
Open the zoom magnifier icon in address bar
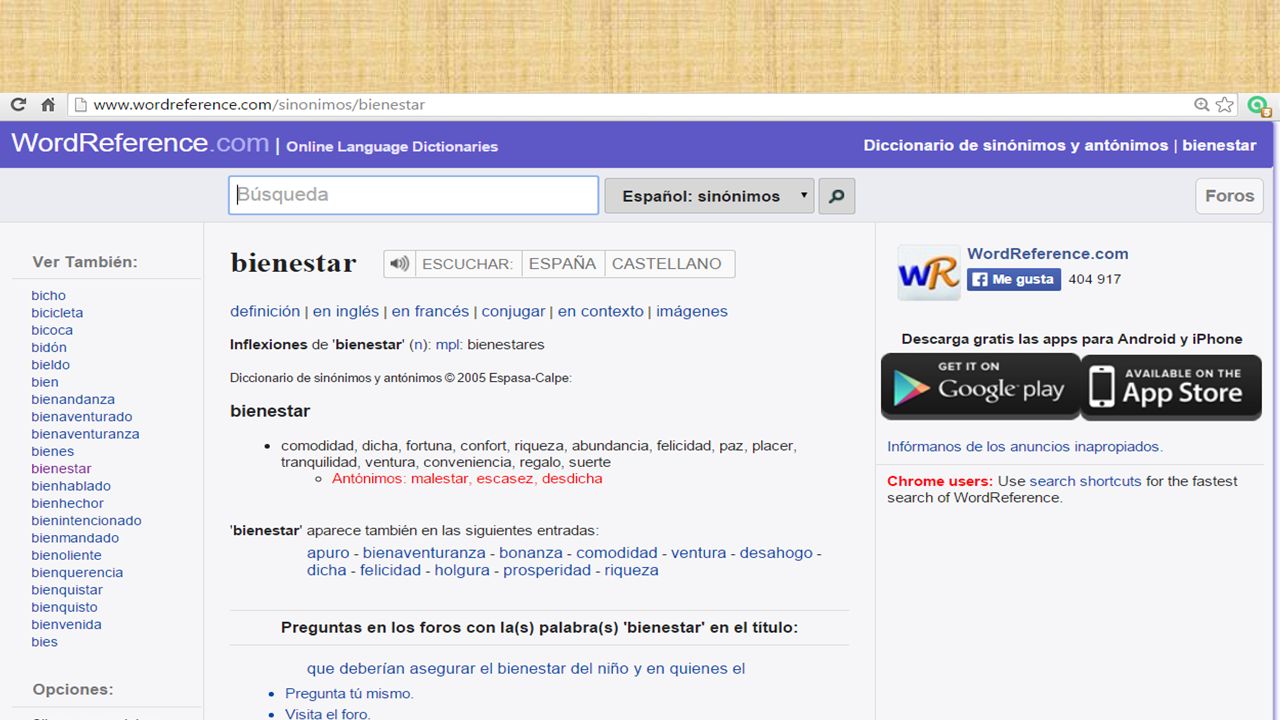(1202, 105)
